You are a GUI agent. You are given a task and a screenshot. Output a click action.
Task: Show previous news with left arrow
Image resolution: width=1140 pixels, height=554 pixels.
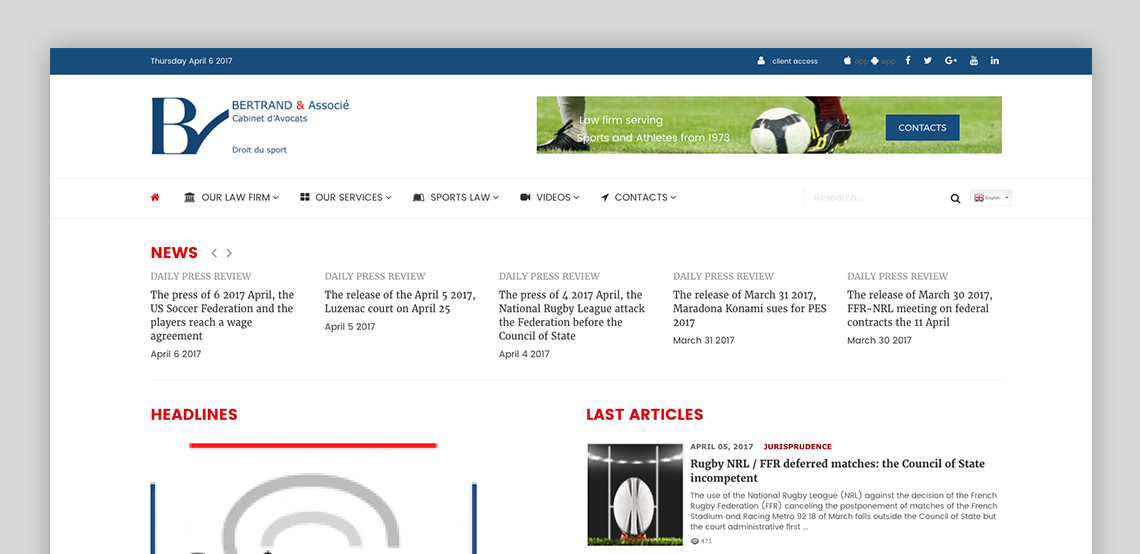tap(214, 253)
